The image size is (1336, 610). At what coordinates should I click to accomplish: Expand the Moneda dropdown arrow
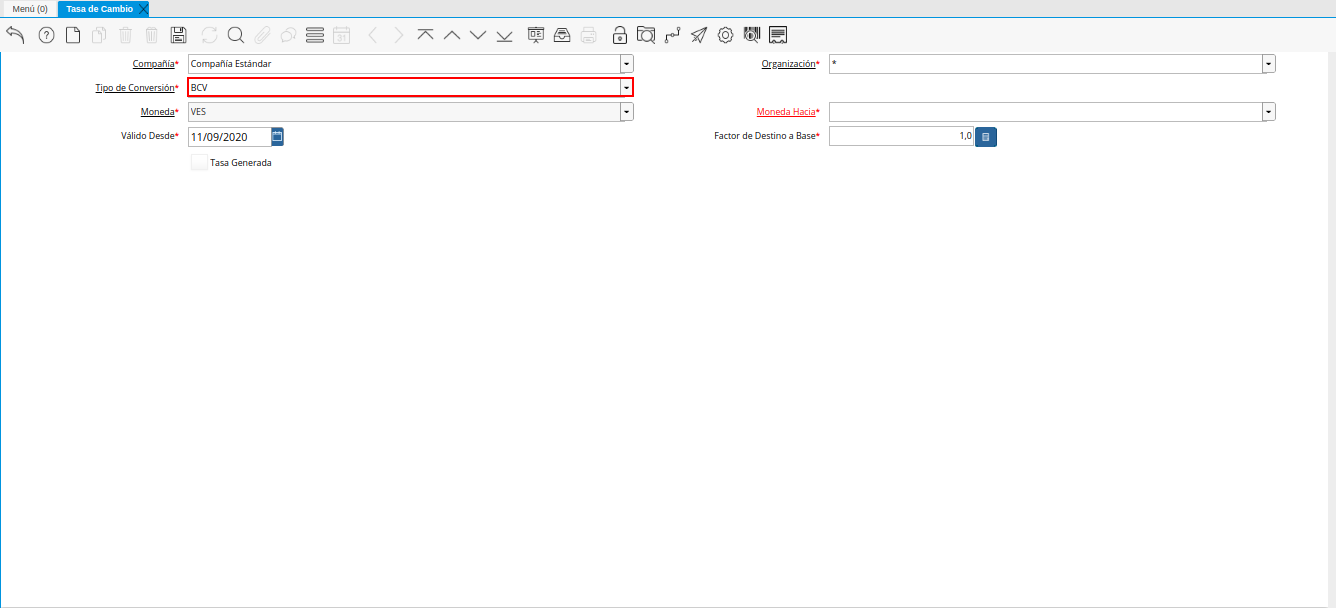point(627,112)
